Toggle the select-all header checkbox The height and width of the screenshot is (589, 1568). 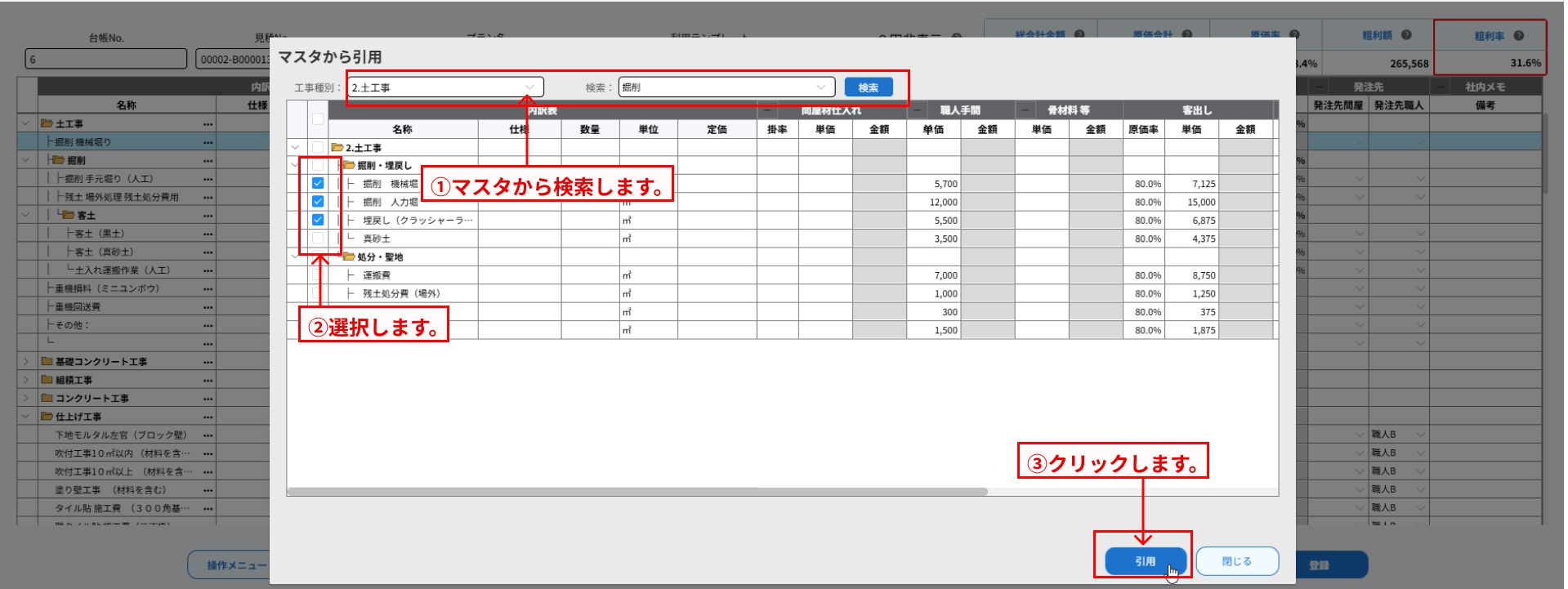[x=318, y=119]
